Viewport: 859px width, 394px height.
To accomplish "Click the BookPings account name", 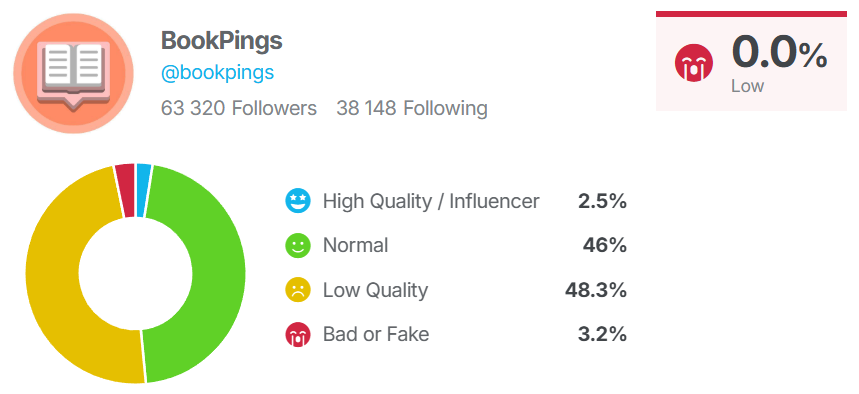I will (221, 41).
